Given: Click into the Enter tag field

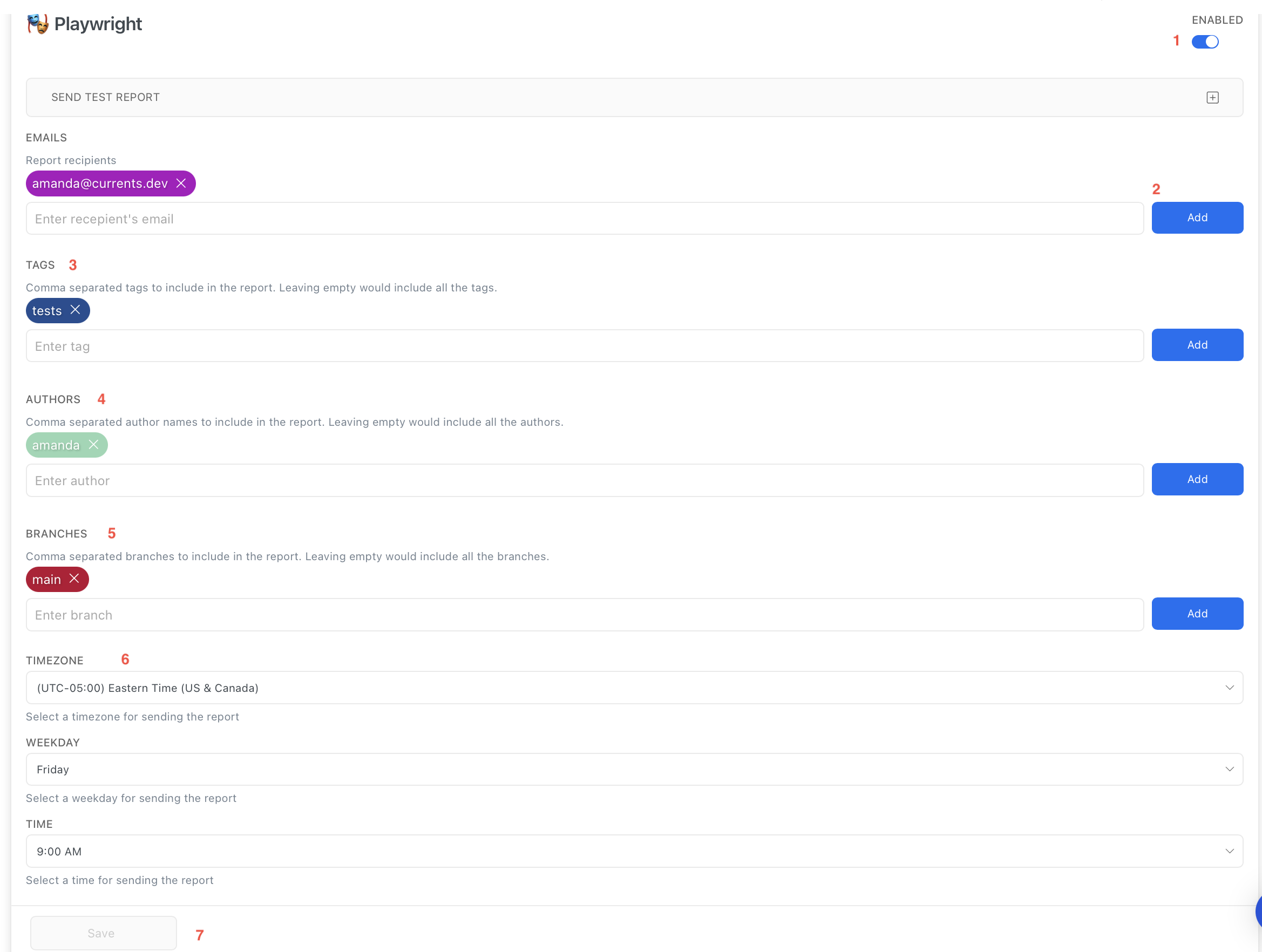Looking at the screenshot, I should (x=584, y=345).
